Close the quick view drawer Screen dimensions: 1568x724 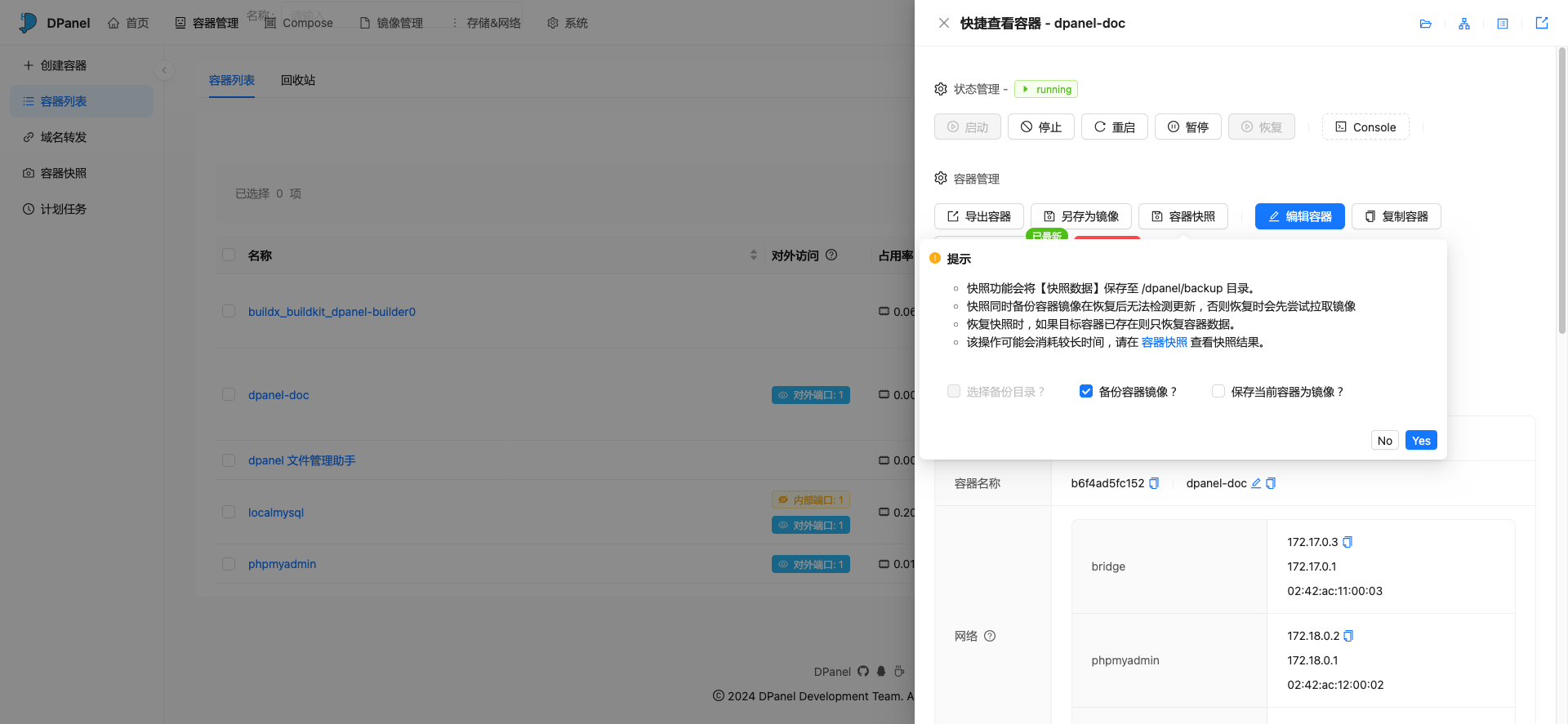coord(944,23)
